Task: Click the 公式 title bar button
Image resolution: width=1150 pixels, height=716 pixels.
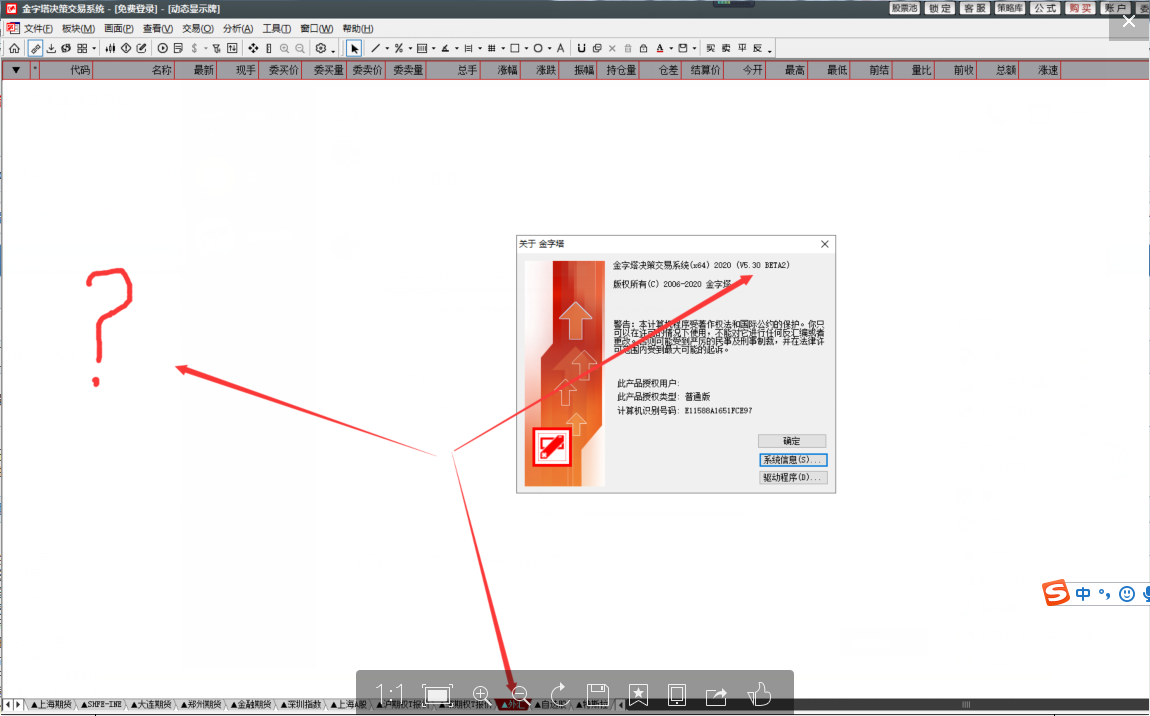Action: [1045, 8]
